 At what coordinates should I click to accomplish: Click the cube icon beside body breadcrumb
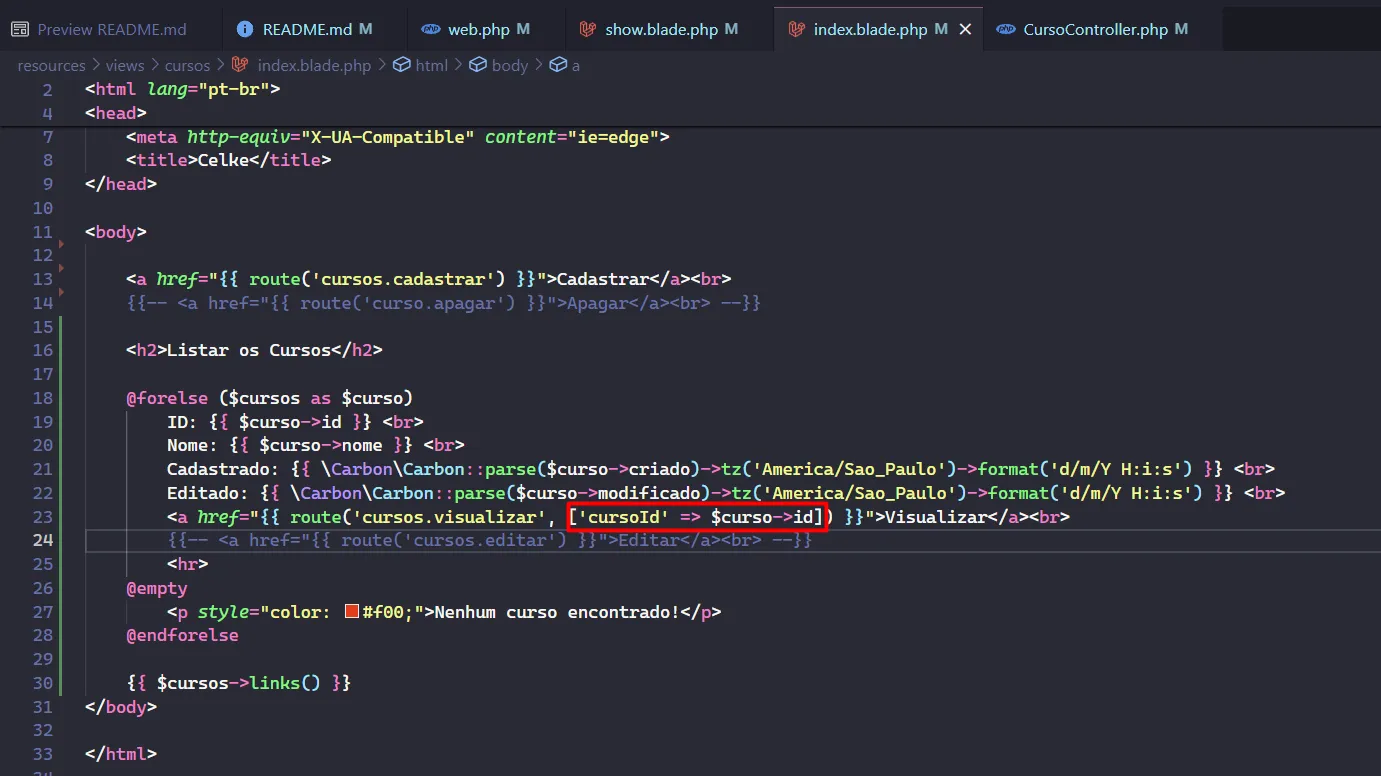coord(478,65)
